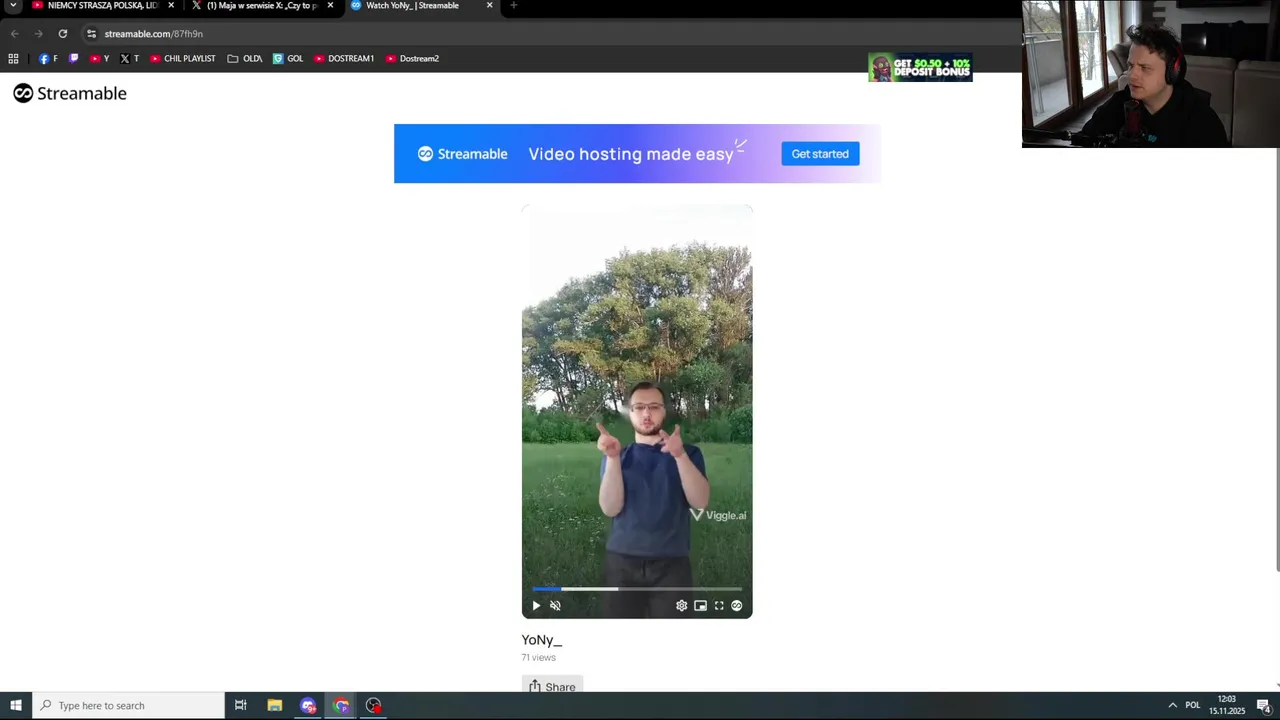Click Get started on the Streamable banner

(820, 153)
